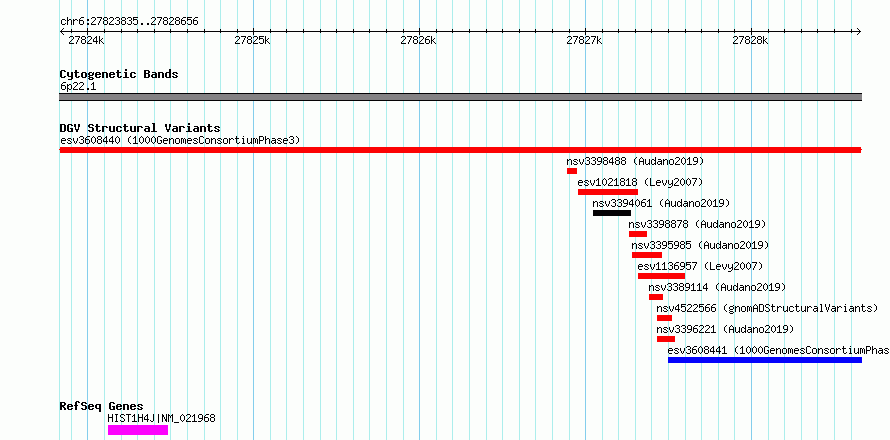Click the left arrowhead of the ruler
Screen dimensions: 890x440
[62, 31]
